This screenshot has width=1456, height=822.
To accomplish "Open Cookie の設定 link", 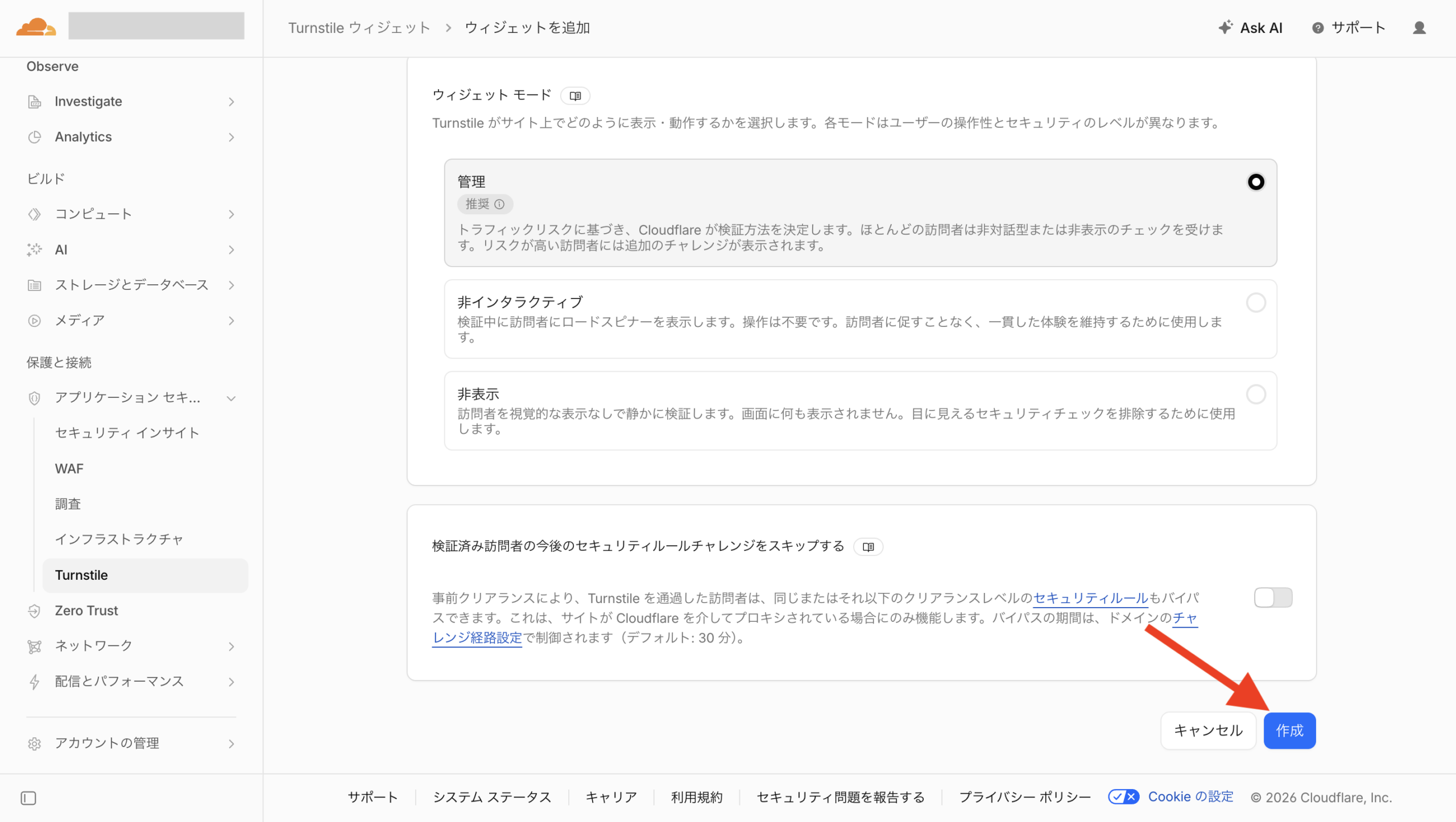I will click(1190, 796).
